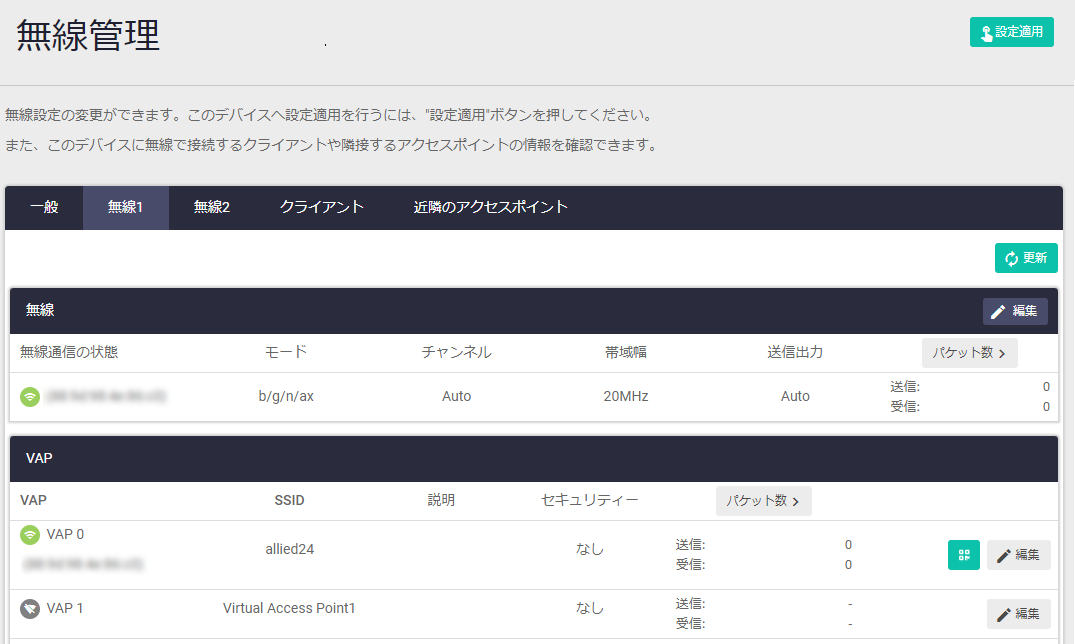Click the green Wi-Fi icon beside VAP 0
Image resolution: width=1075 pixels, height=644 pixels.
(x=30, y=535)
